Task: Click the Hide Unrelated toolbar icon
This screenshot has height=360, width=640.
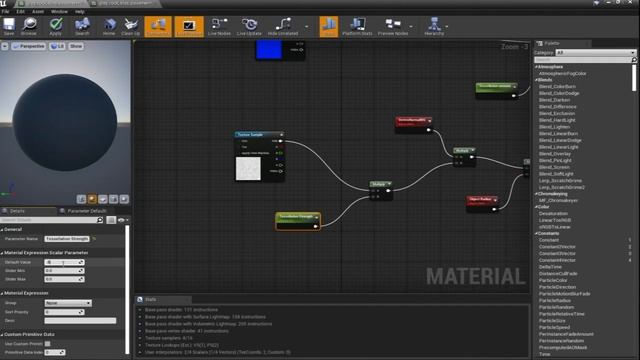Action: coord(283,26)
